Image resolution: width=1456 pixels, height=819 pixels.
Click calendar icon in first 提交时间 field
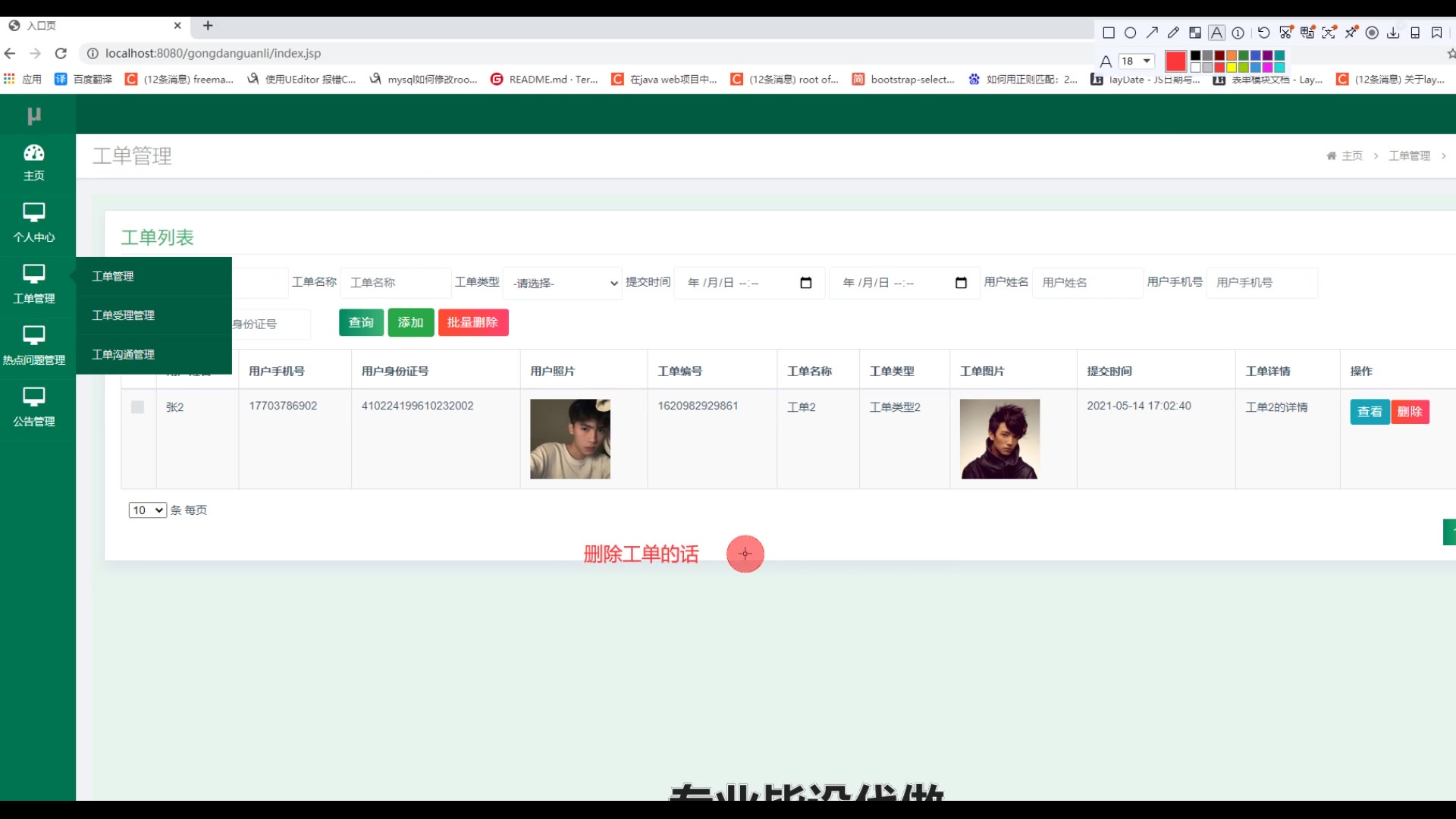(805, 283)
